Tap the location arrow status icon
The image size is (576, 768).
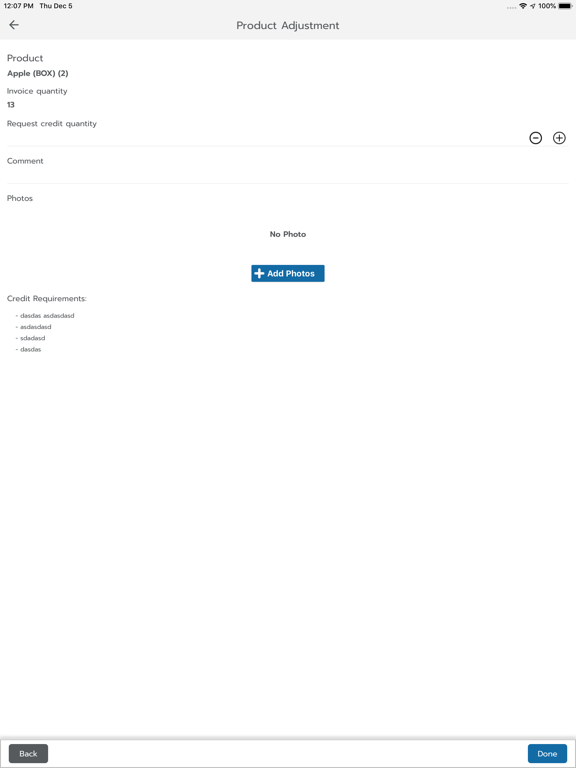532,6
